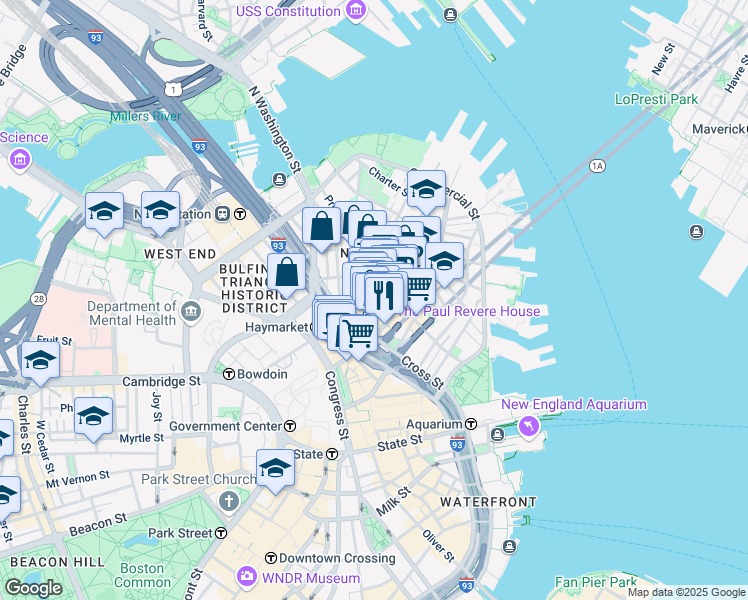Select the Mt Vernon St label

click(x=78, y=479)
